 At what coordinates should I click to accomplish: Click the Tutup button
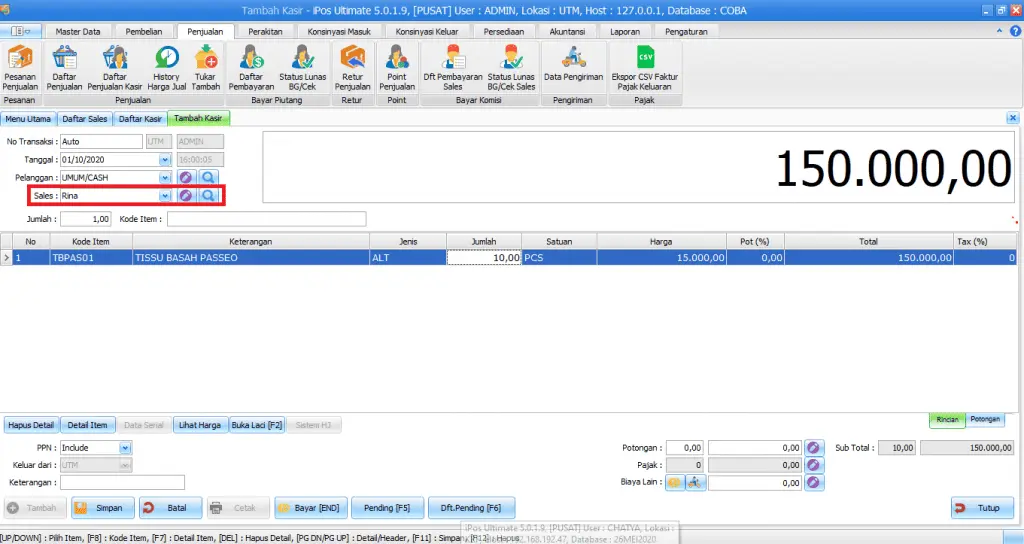[x=982, y=508]
